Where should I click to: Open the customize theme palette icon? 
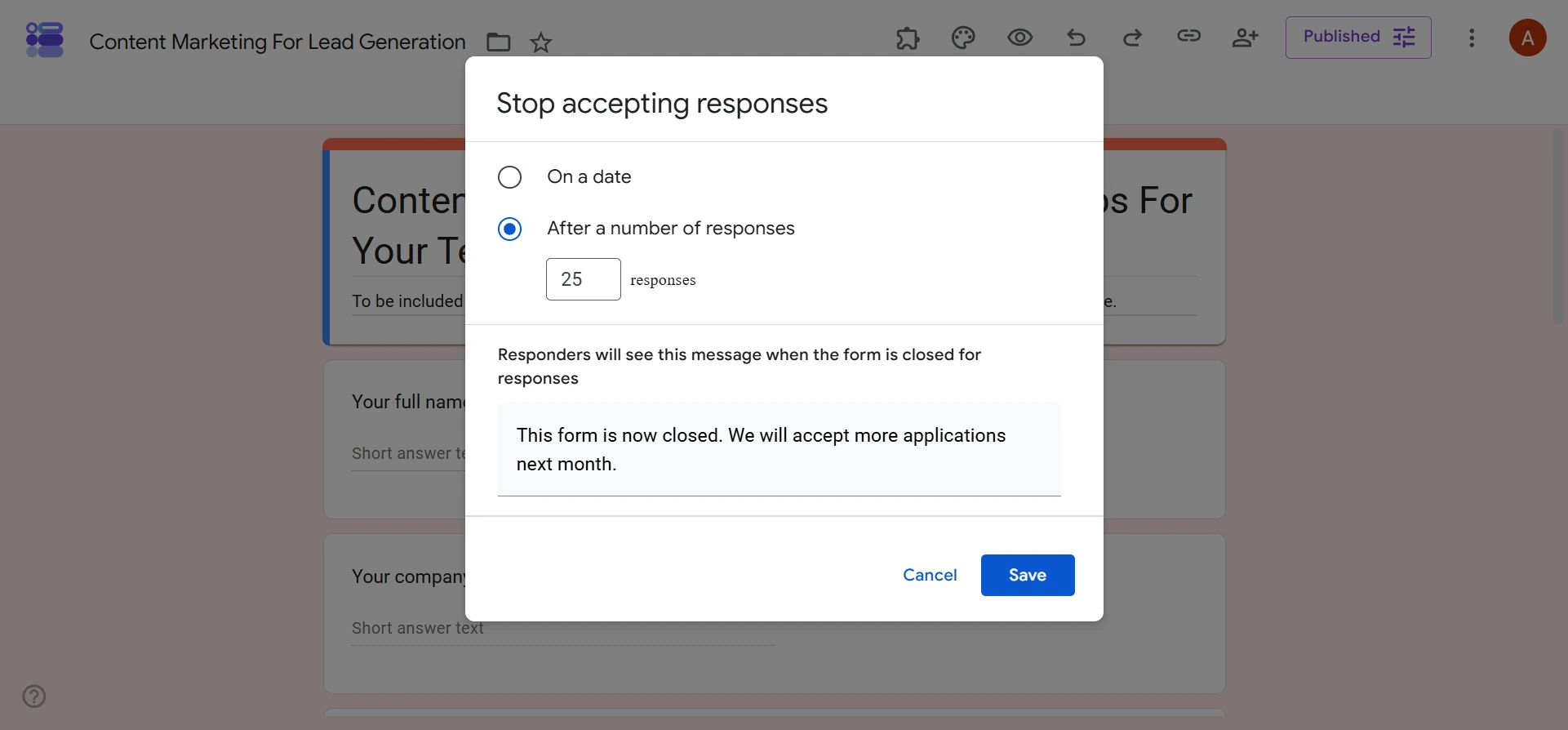tap(963, 38)
